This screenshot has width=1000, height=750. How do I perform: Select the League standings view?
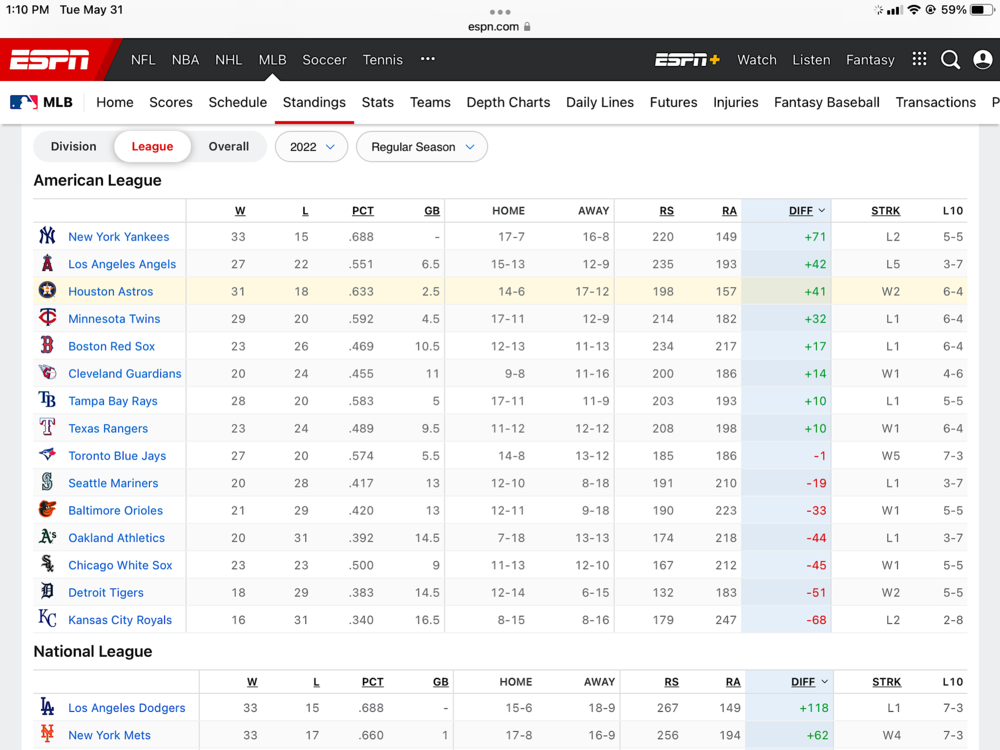click(x=152, y=147)
